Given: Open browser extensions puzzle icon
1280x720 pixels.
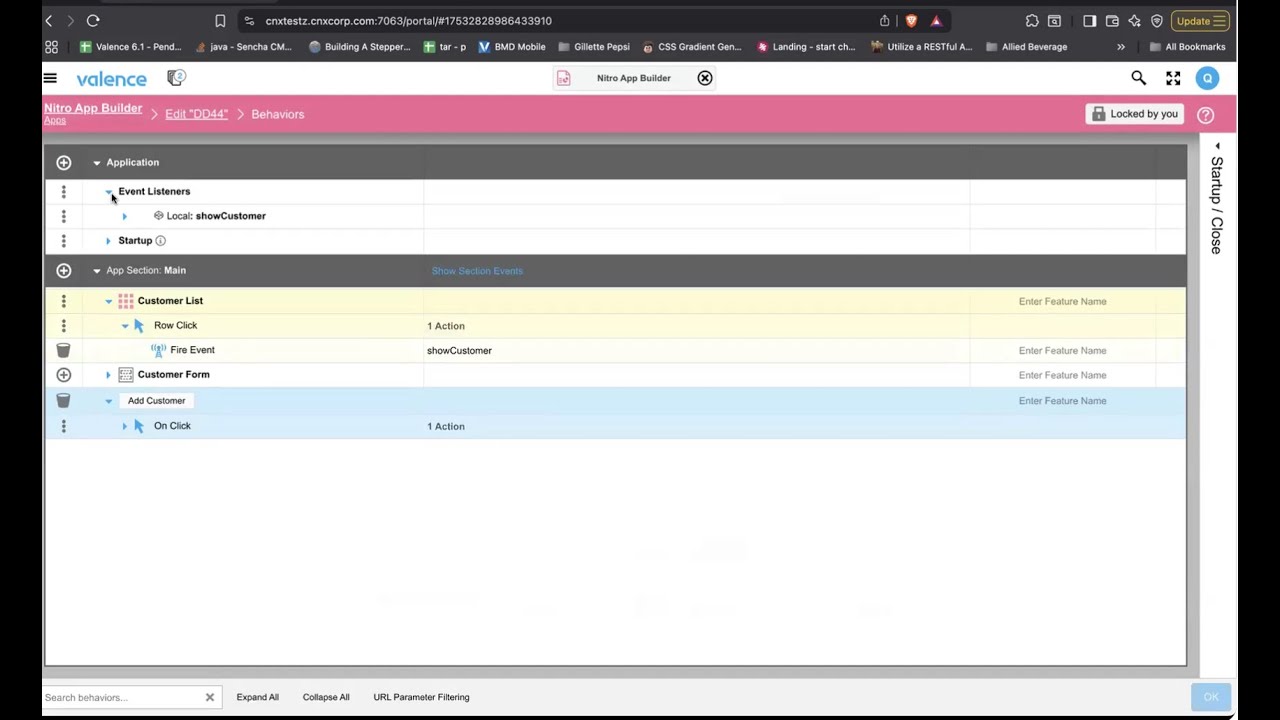Looking at the screenshot, I should click(1032, 20).
